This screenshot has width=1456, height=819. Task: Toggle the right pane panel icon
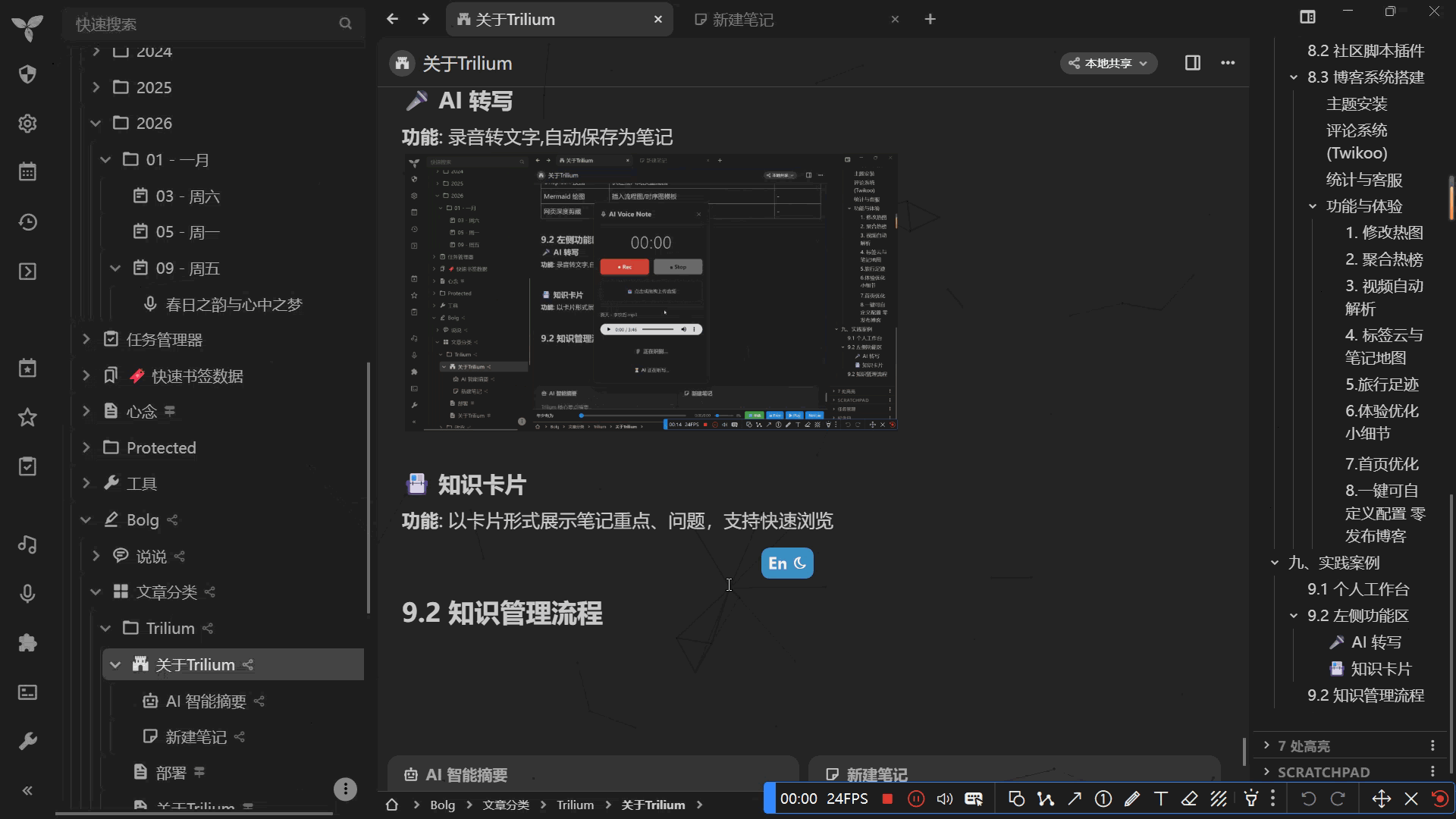point(1193,63)
